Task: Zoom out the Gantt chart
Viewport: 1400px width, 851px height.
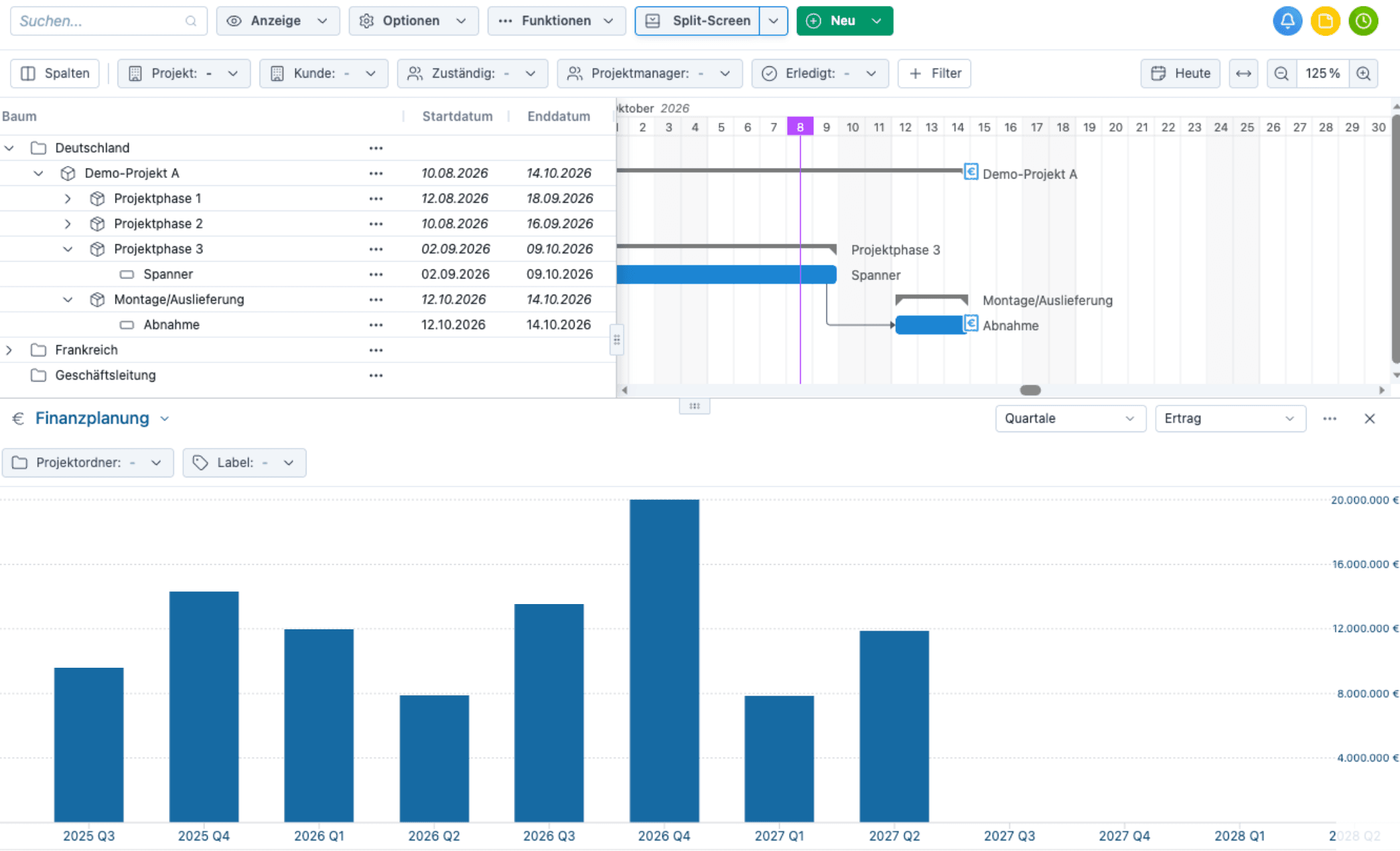Action: click(1281, 73)
